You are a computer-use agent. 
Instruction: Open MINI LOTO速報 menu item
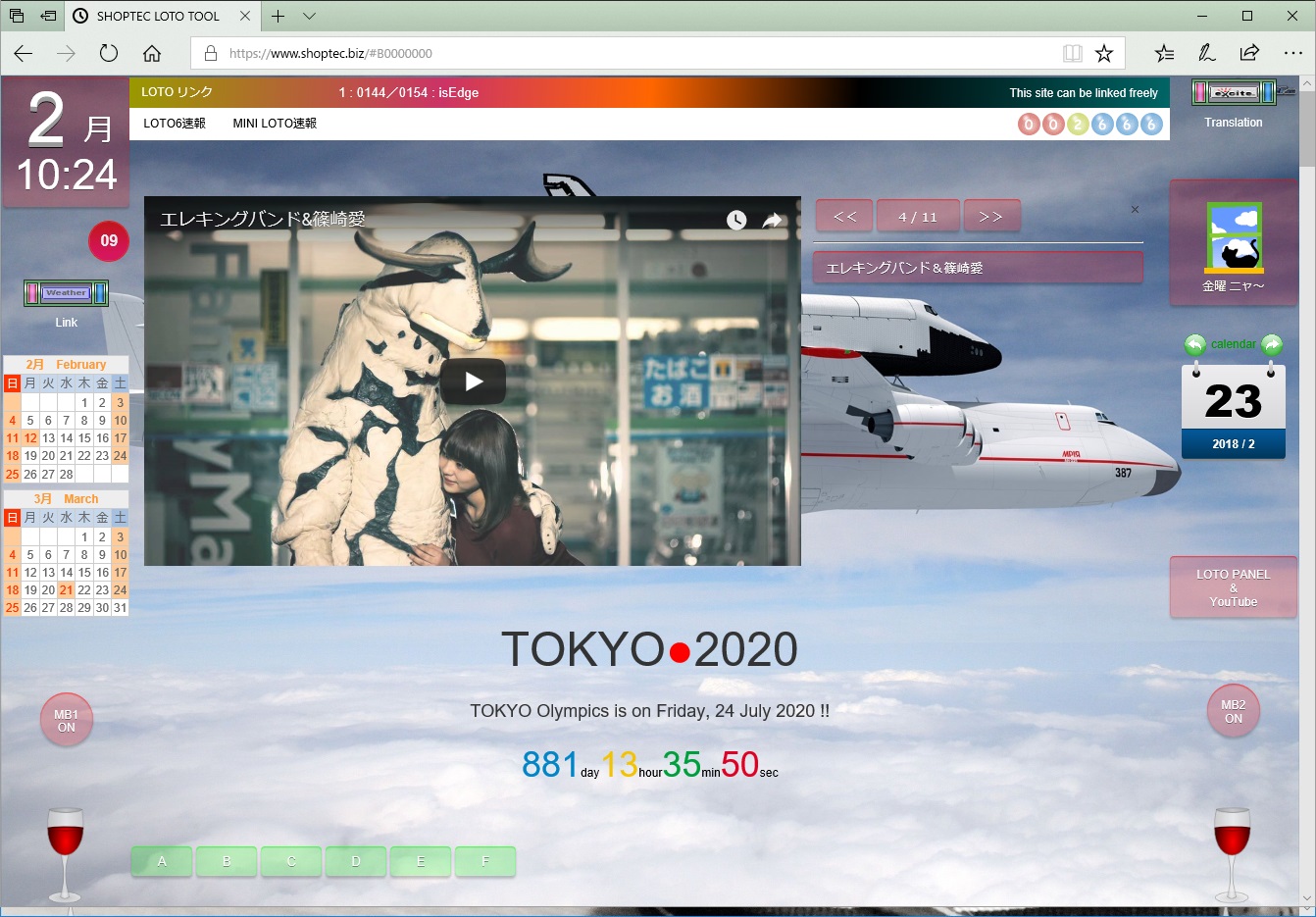[275, 124]
